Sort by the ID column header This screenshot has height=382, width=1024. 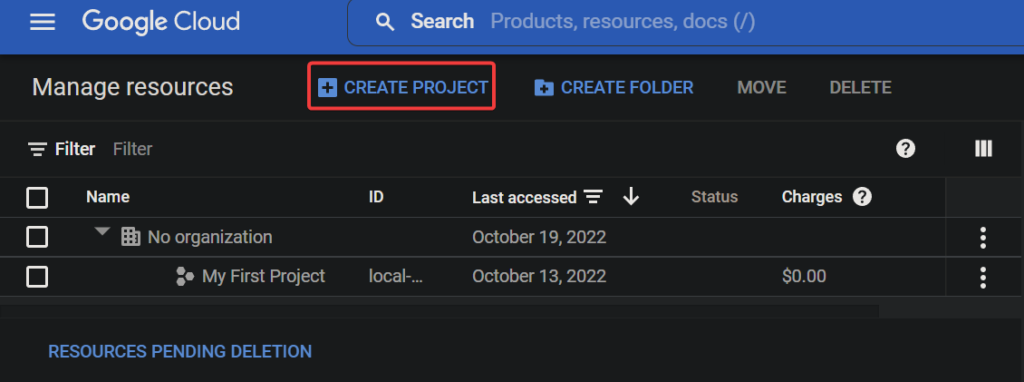[376, 197]
